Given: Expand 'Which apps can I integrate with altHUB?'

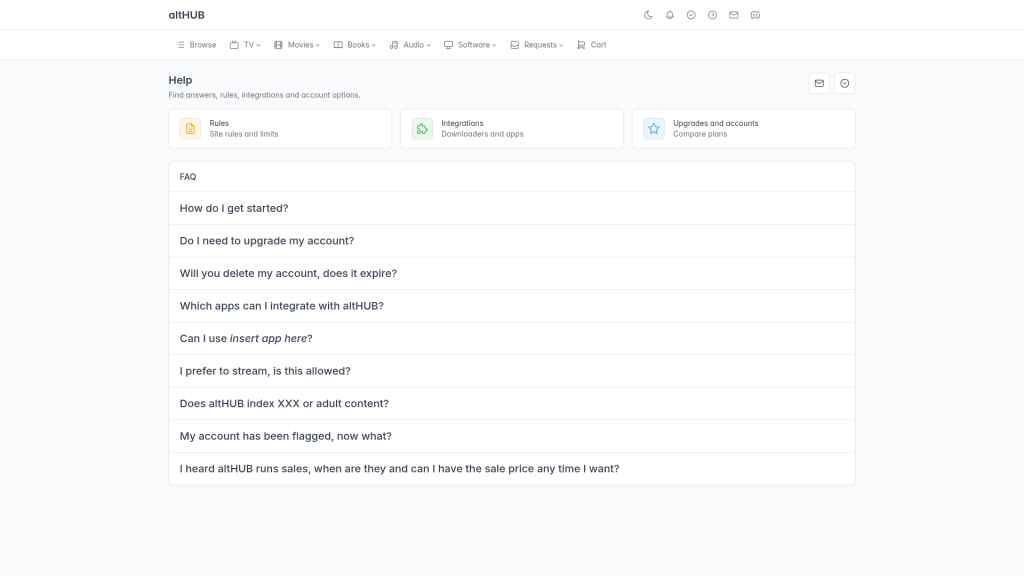Looking at the screenshot, I should [512, 306].
